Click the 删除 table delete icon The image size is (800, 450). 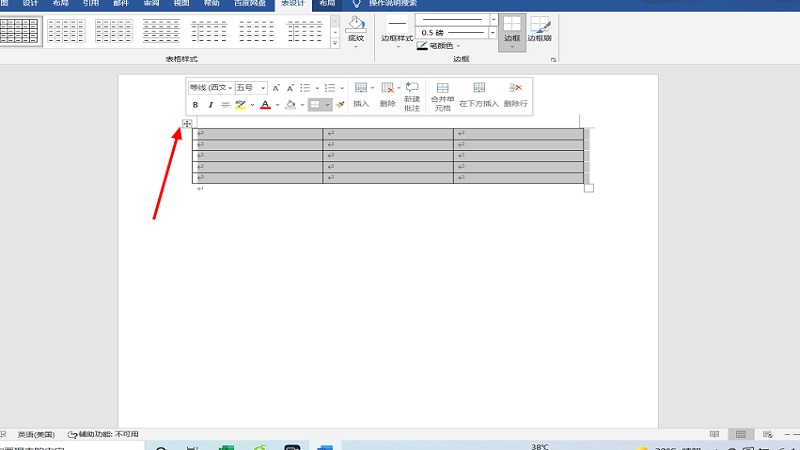(x=388, y=95)
